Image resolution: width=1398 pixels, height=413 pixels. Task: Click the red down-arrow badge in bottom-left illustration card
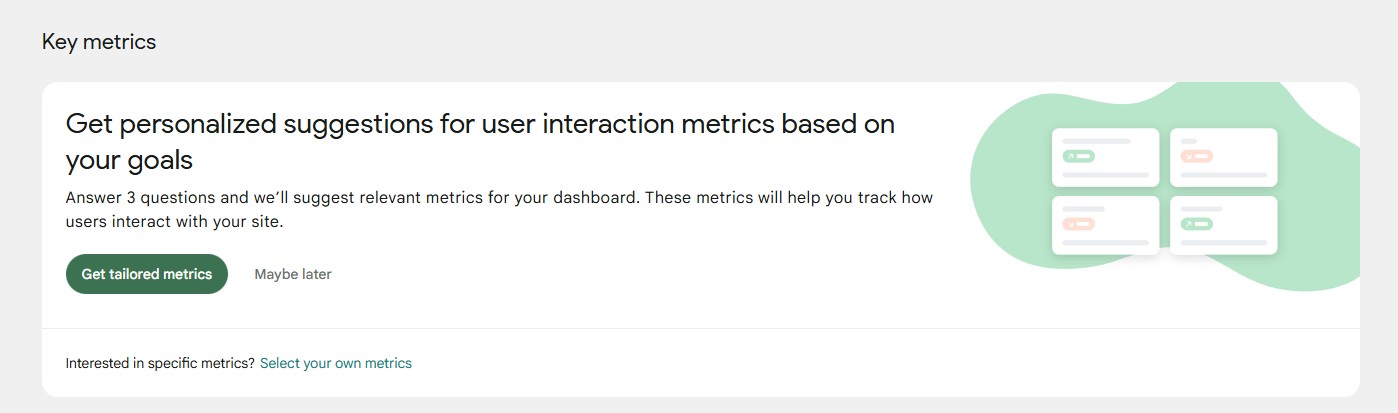pyautogui.click(x=1078, y=224)
